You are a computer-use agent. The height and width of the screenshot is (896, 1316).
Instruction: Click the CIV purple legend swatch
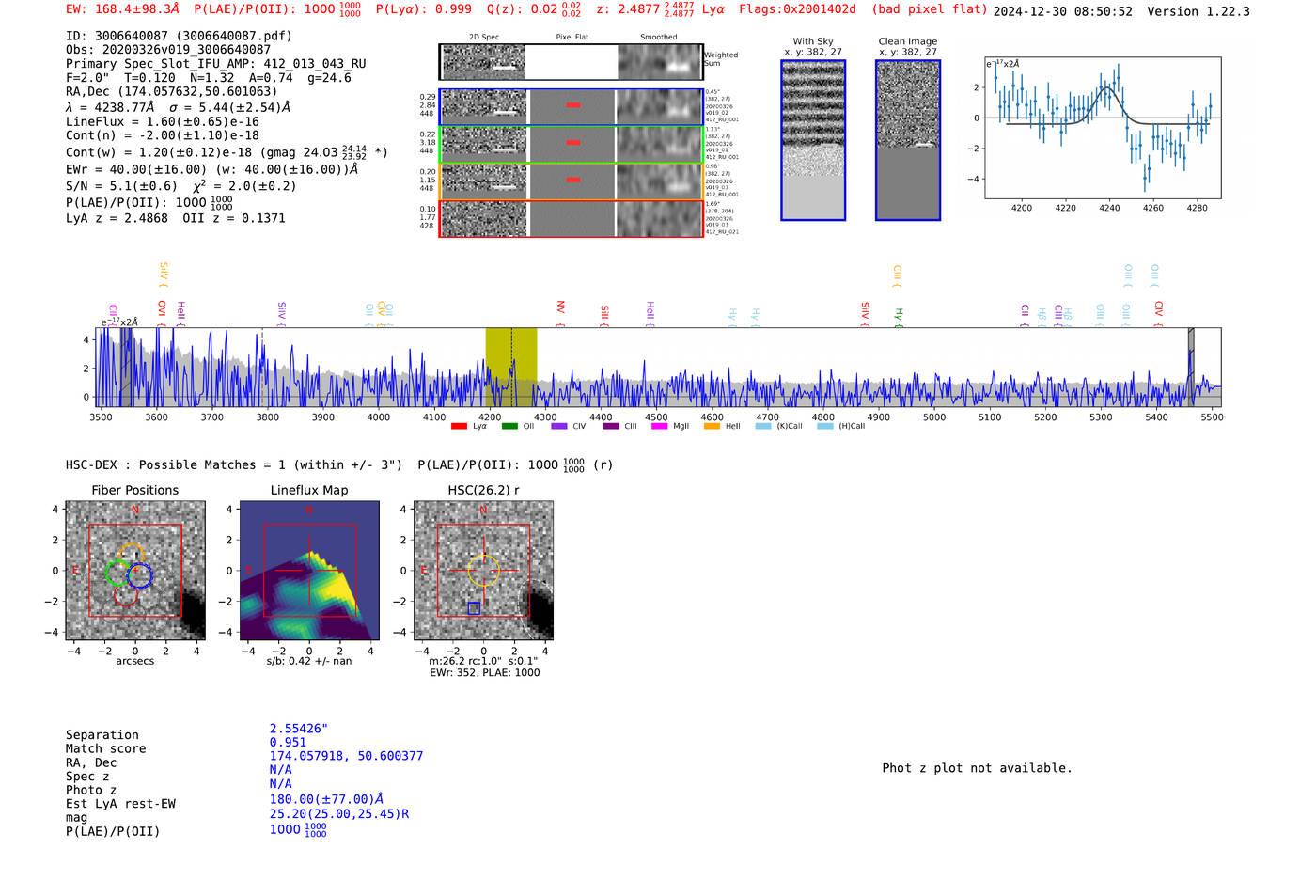[559, 426]
